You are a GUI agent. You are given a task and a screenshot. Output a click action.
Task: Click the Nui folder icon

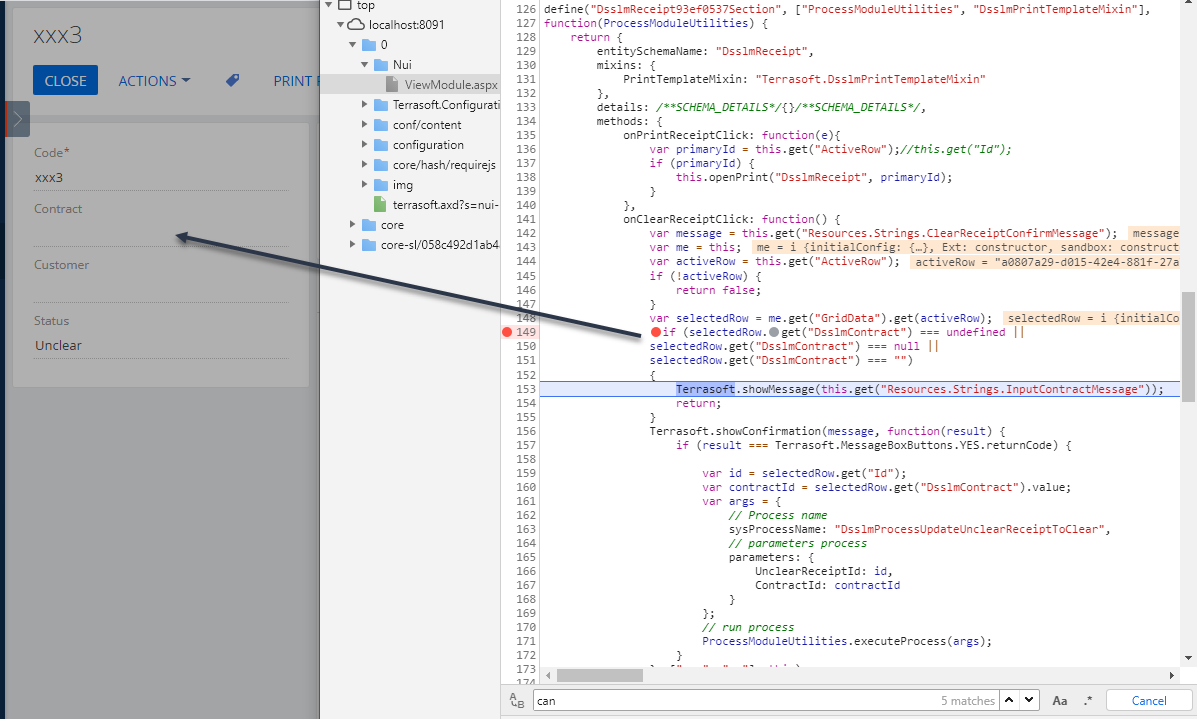click(x=381, y=65)
